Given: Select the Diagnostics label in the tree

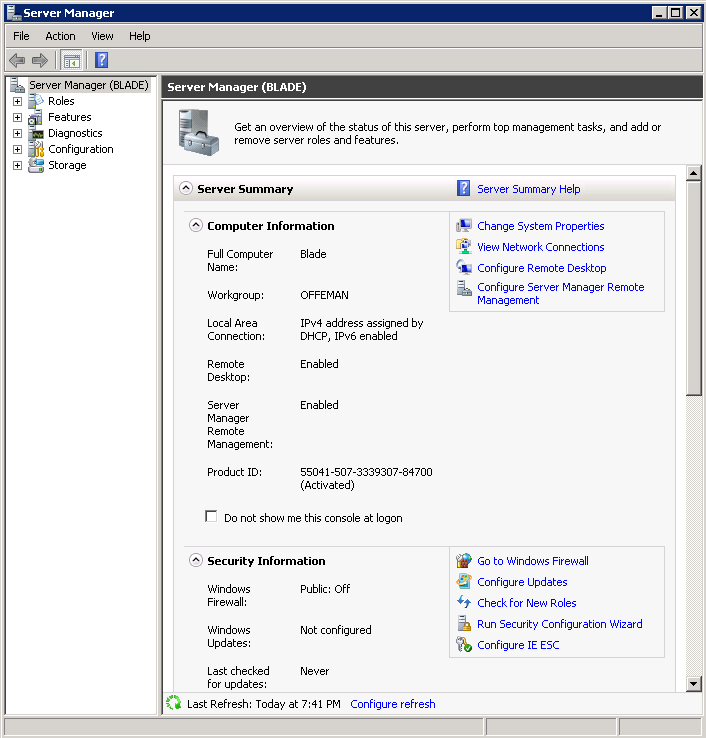Looking at the screenshot, I should (x=75, y=133).
